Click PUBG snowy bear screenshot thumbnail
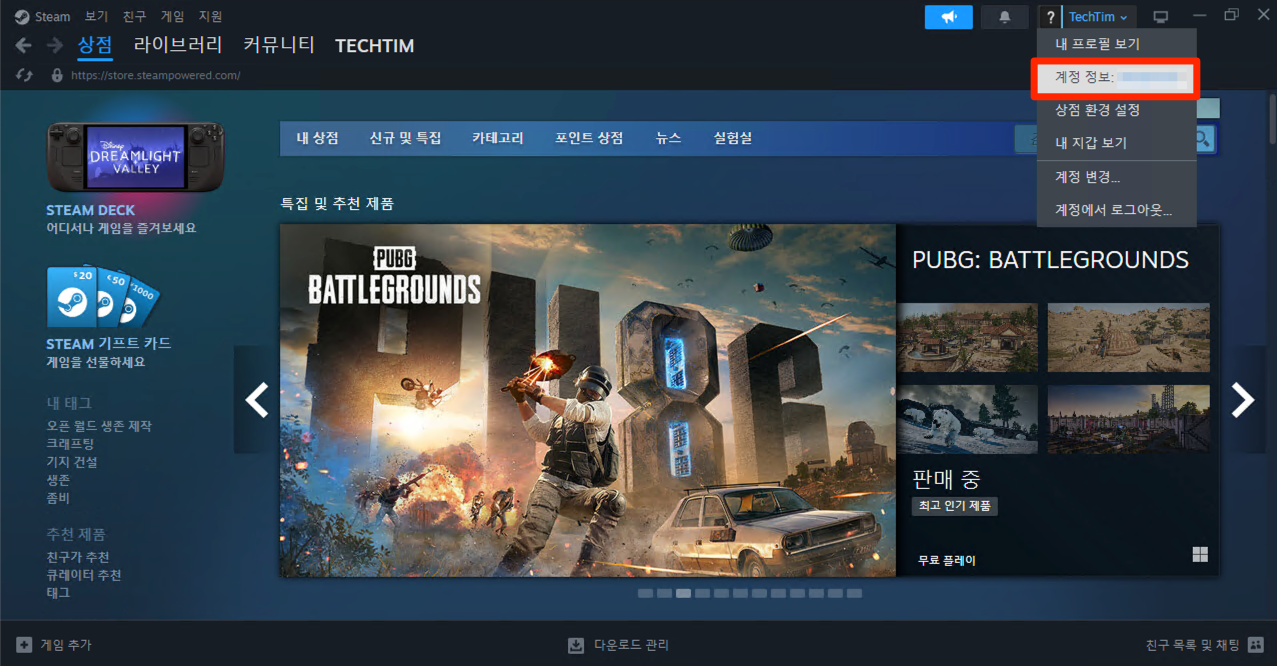 point(968,420)
